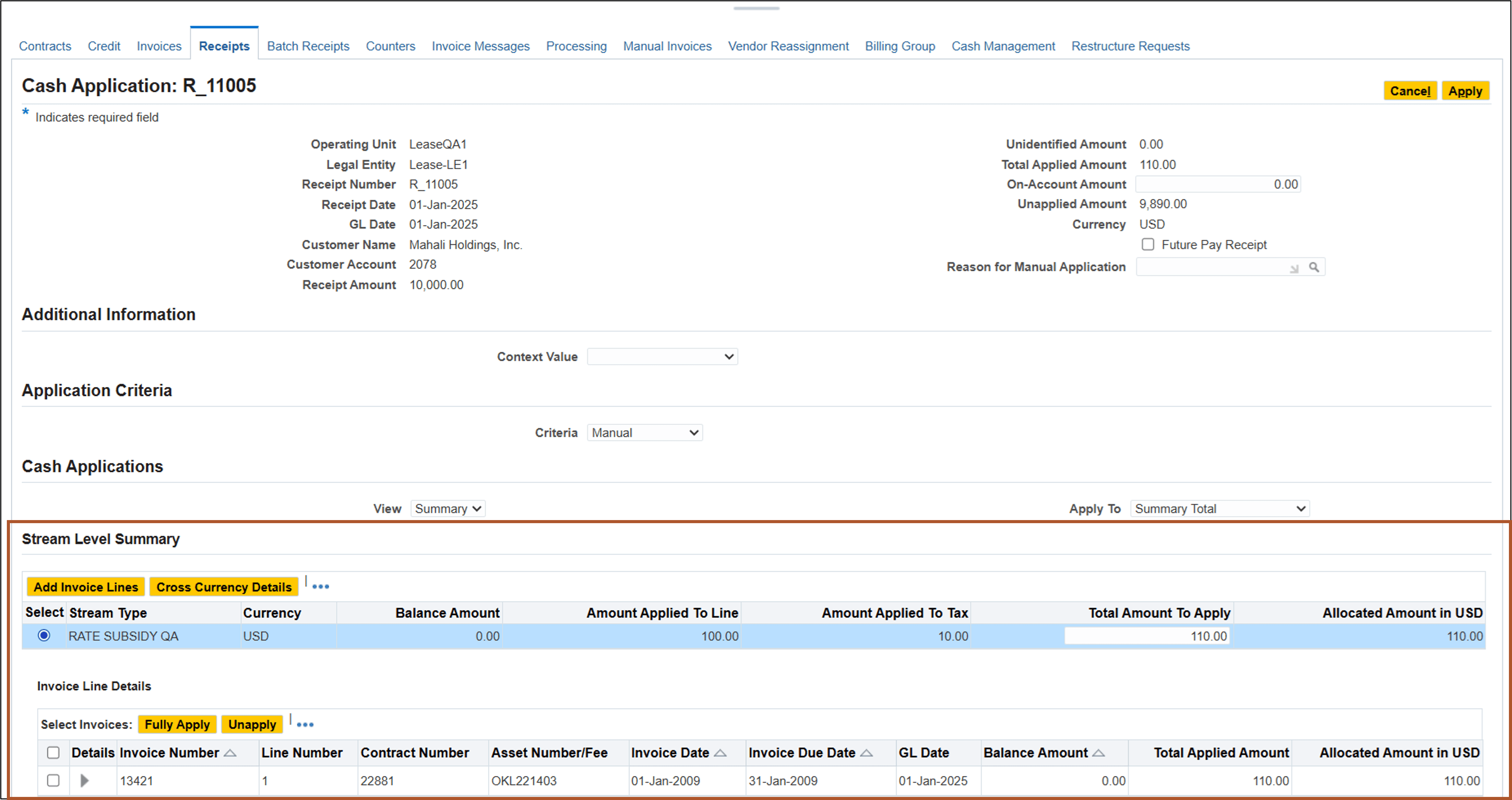Click the Fully Apply button

coord(177,723)
